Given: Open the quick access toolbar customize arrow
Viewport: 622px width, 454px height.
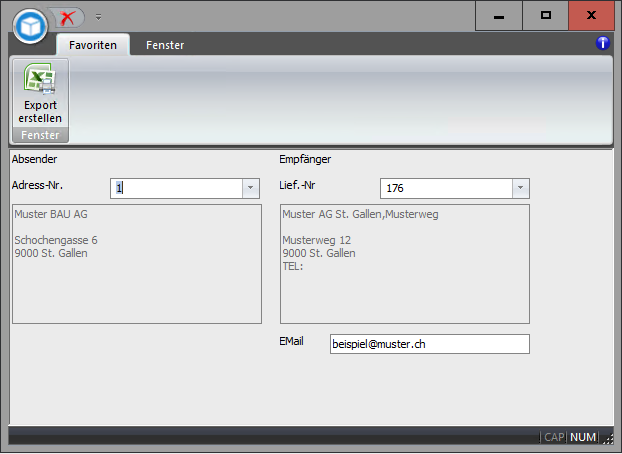Looking at the screenshot, I should pos(98,18).
